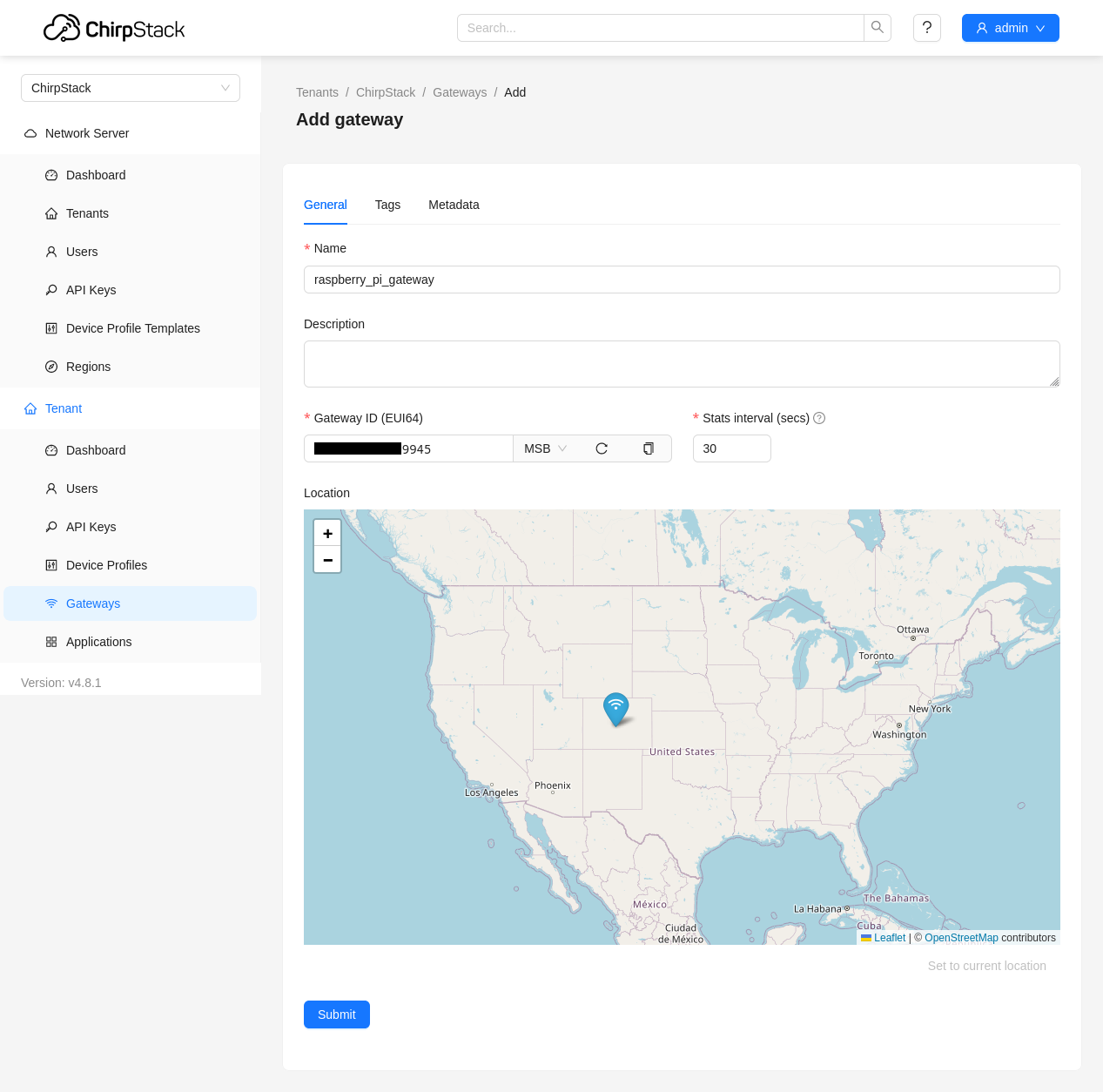Regenerate gateway ID with refresh icon
The height and width of the screenshot is (1092, 1103).
click(x=602, y=448)
